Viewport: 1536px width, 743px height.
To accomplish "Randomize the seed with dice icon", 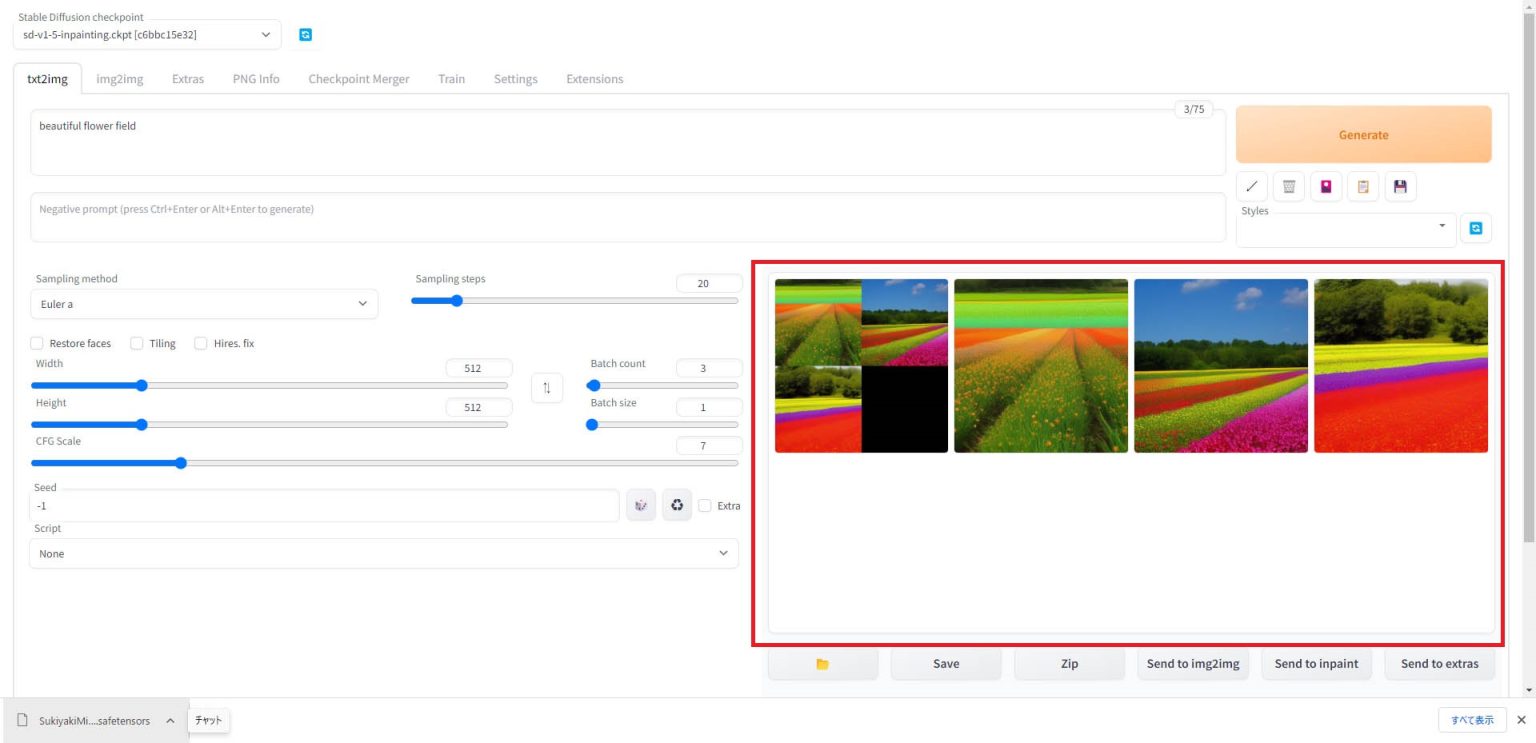I will (x=641, y=505).
